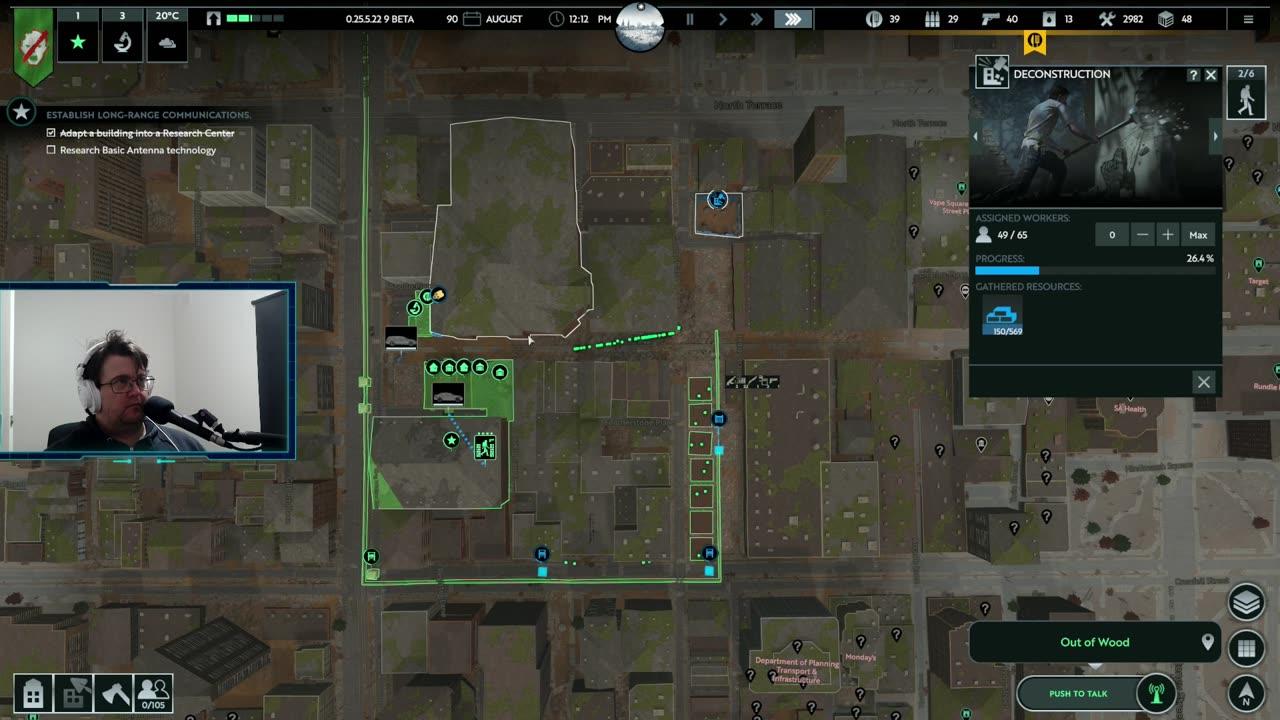Viewport: 1280px width, 720px height.
Task: Select the triple fast-forward speed
Action: pos(793,19)
